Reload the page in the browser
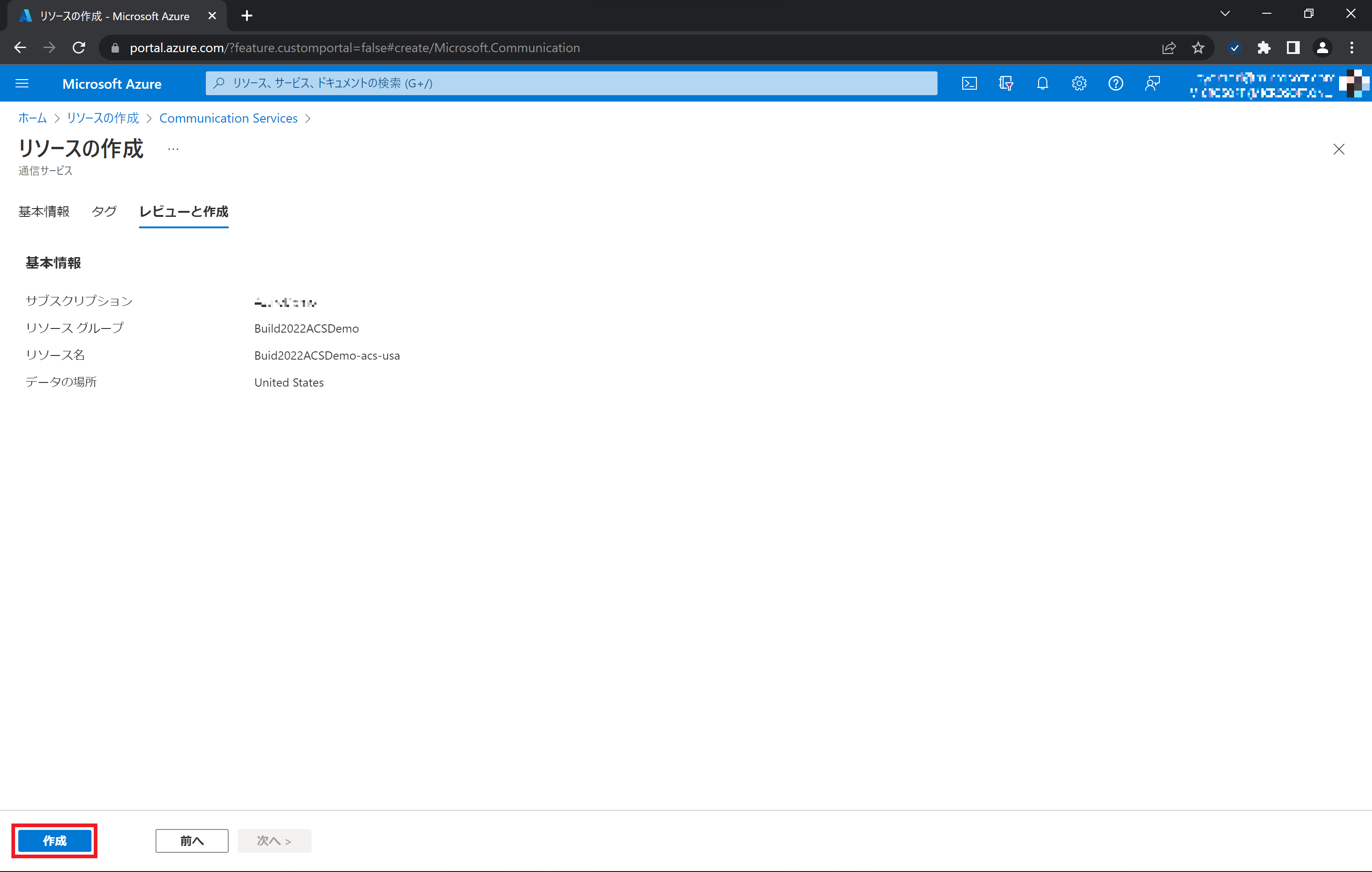 point(79,48)
